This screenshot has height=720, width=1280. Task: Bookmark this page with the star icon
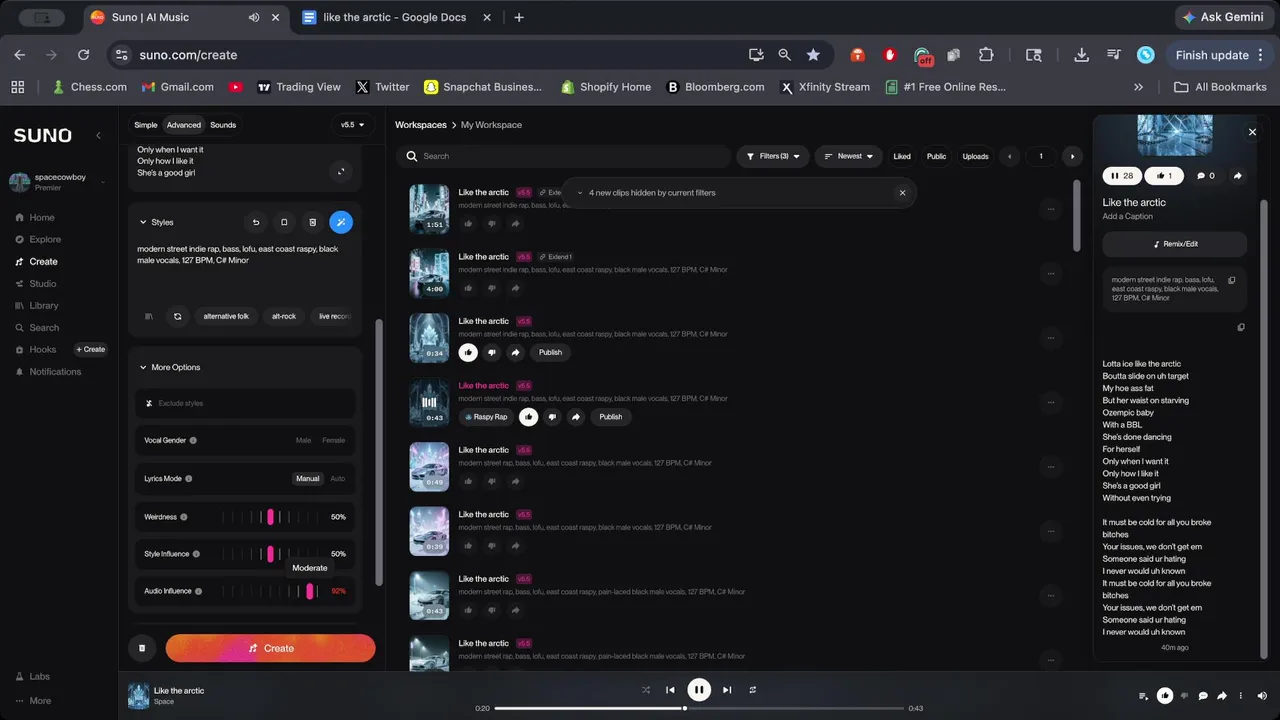pos(813,55)
